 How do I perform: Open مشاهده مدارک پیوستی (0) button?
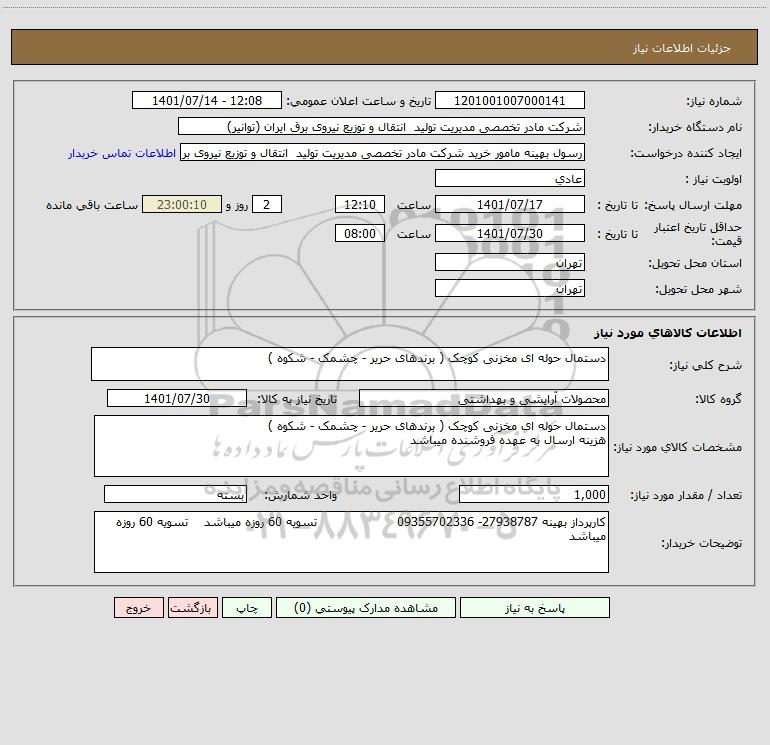pyautogui.click(x=366, y=607)
